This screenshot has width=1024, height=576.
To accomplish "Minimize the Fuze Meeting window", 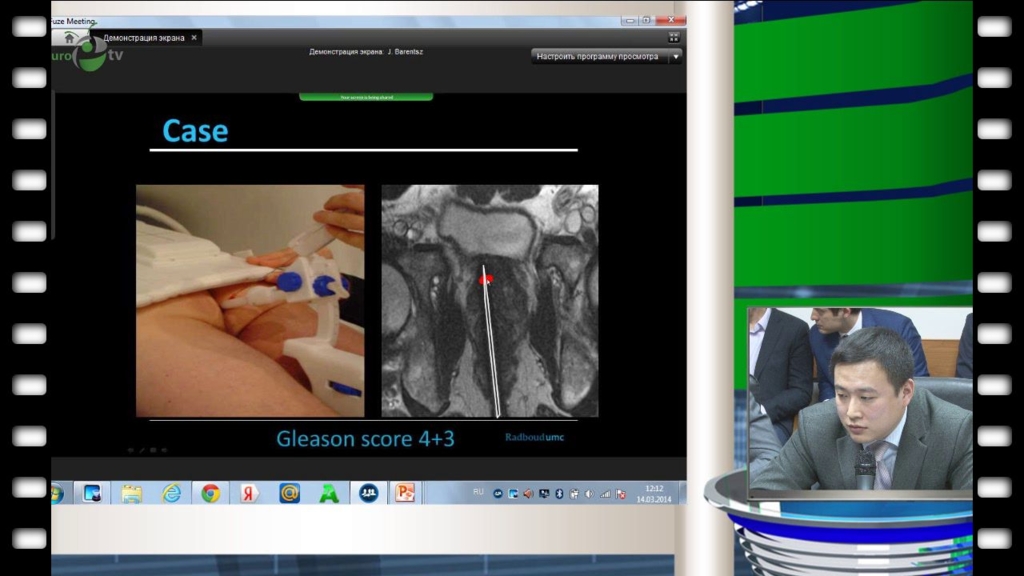I will (627, 20).
